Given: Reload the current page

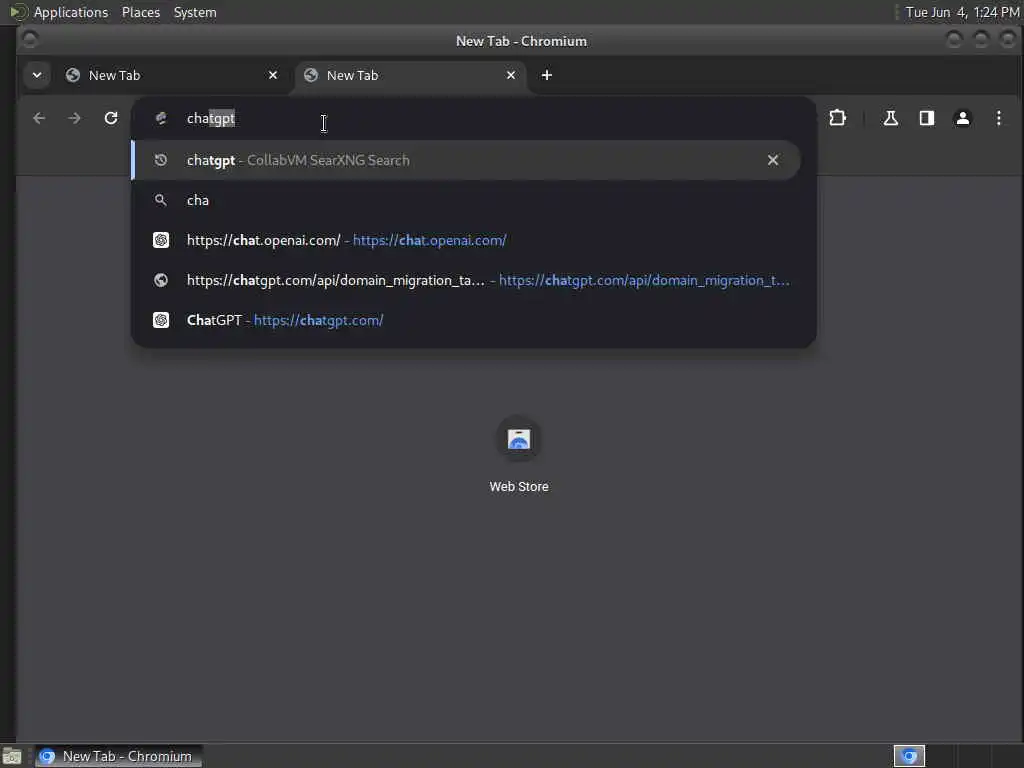Looking at the screenshot, I should [111, 118].
